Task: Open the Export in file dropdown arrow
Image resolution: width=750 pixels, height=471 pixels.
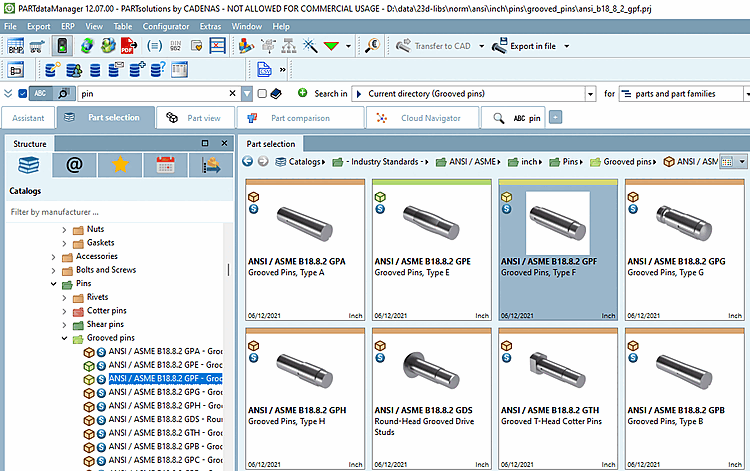Action: 567,46
